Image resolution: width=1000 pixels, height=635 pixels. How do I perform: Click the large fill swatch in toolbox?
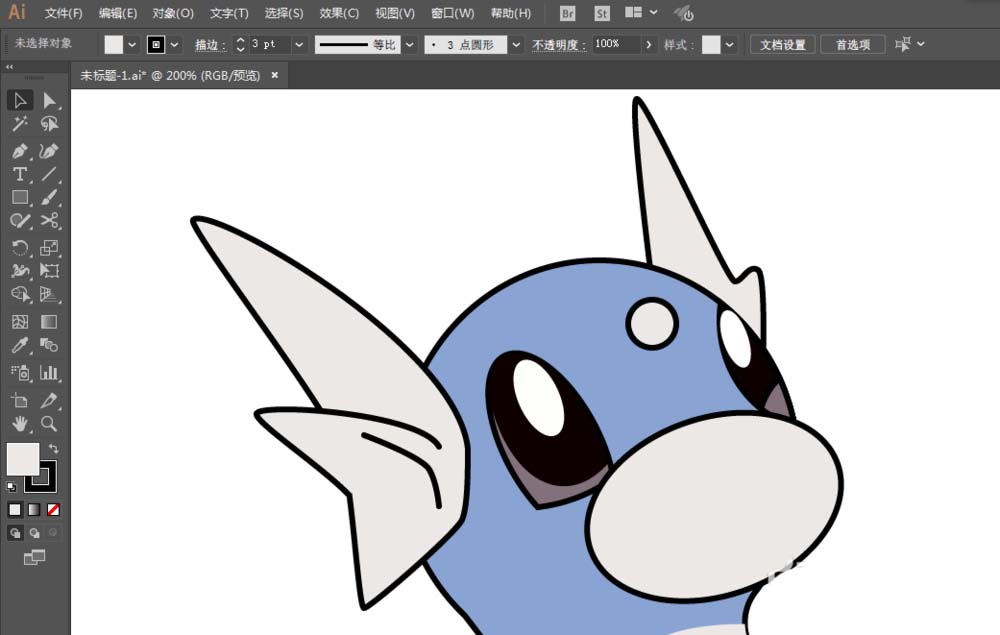coord(23,459)
